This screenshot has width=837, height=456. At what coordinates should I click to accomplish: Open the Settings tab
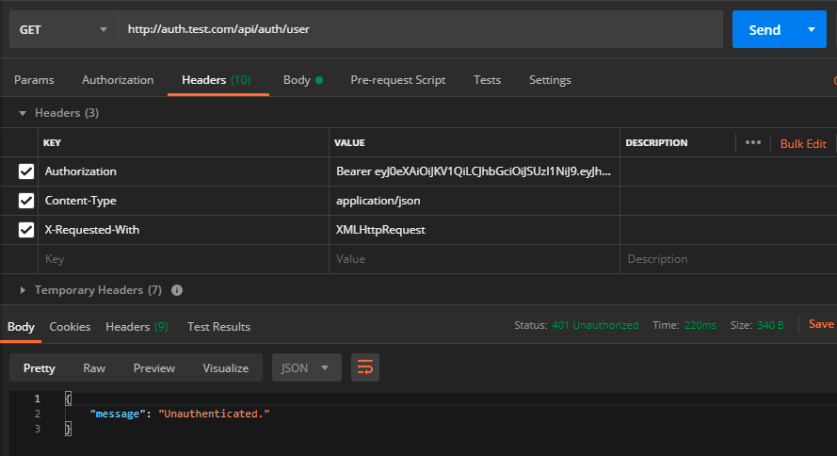[550, 80]
